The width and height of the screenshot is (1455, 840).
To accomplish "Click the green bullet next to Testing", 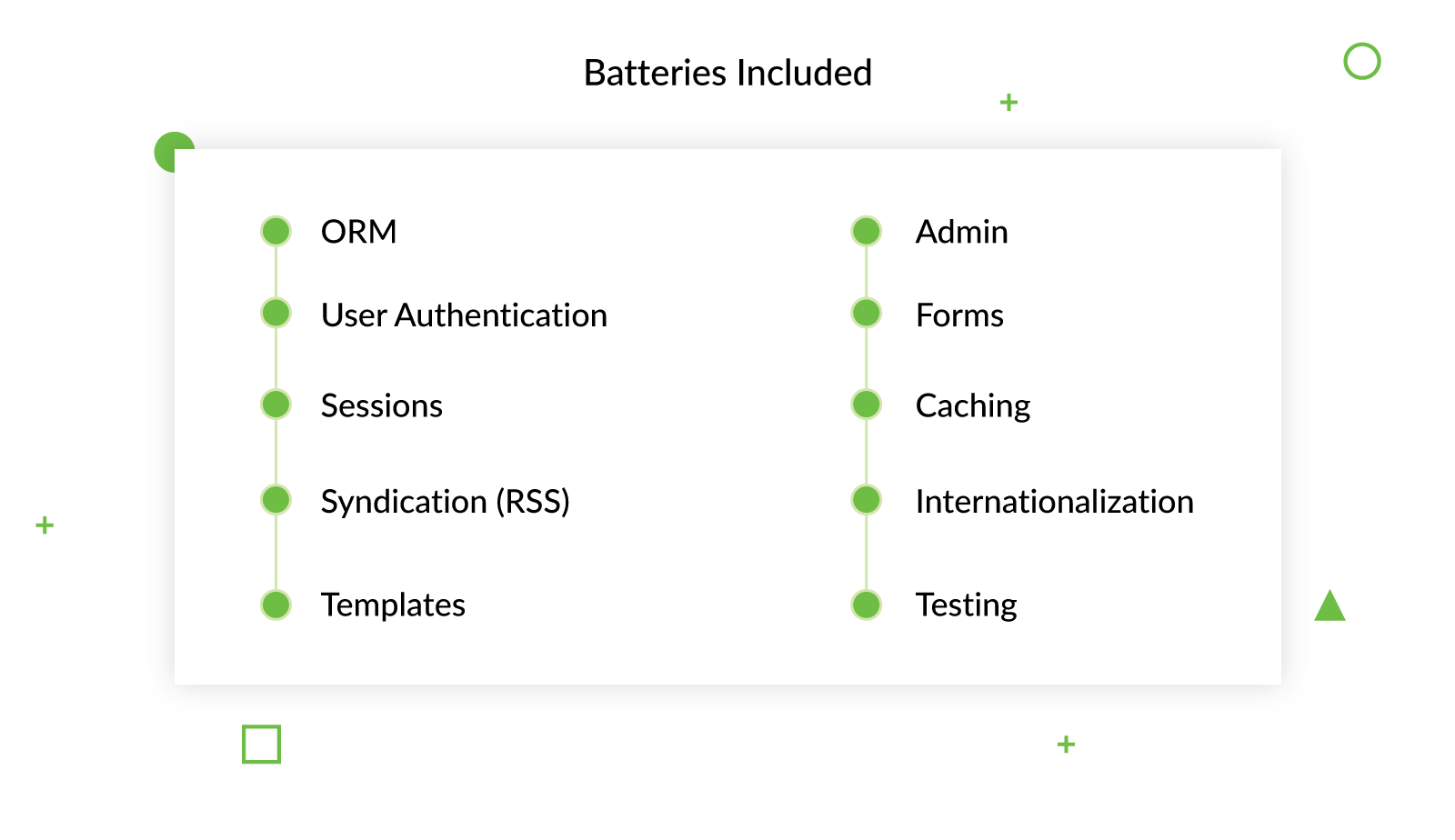I will (x=867, y=605).
